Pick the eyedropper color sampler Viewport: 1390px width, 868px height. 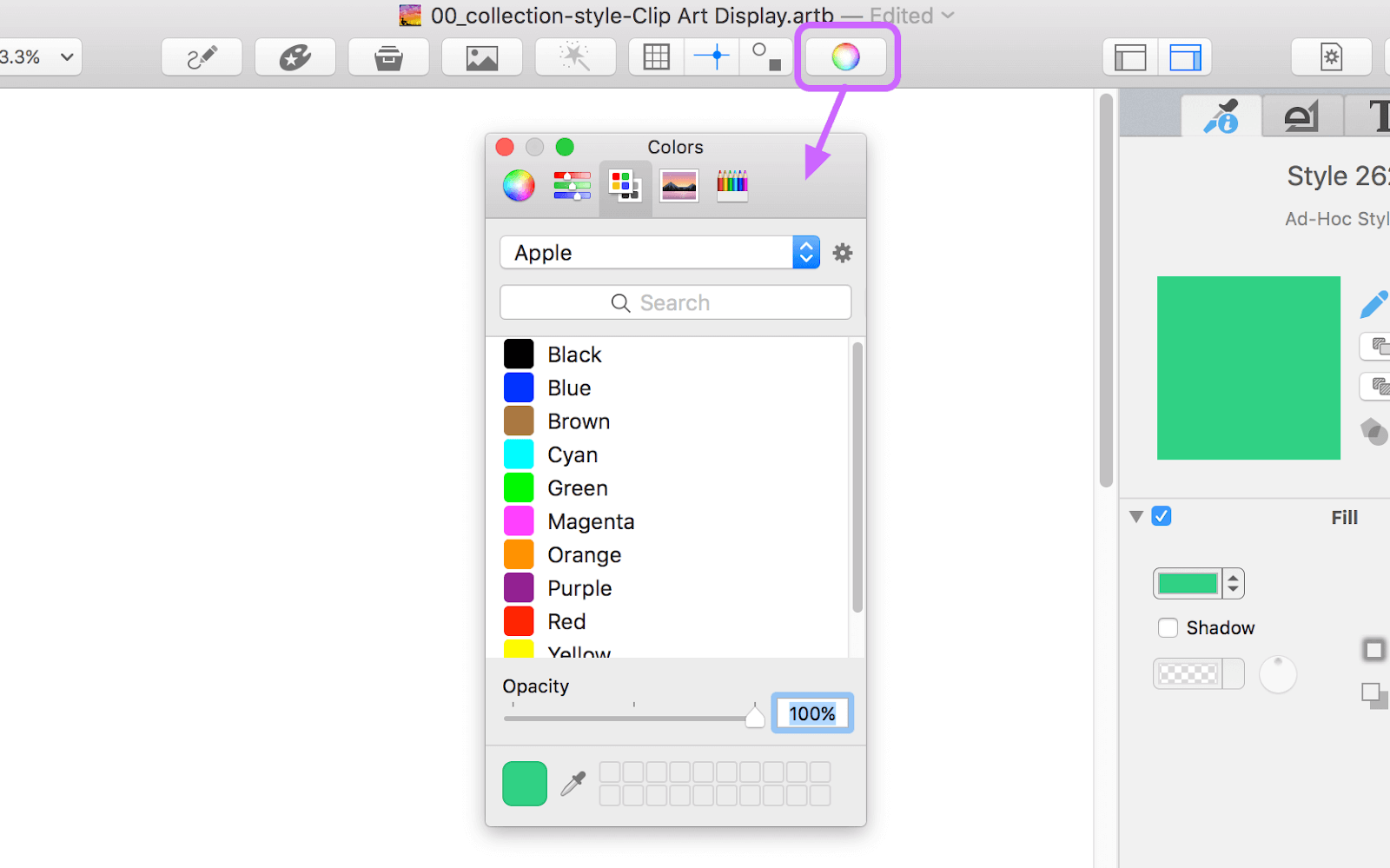tap(573, 784)
